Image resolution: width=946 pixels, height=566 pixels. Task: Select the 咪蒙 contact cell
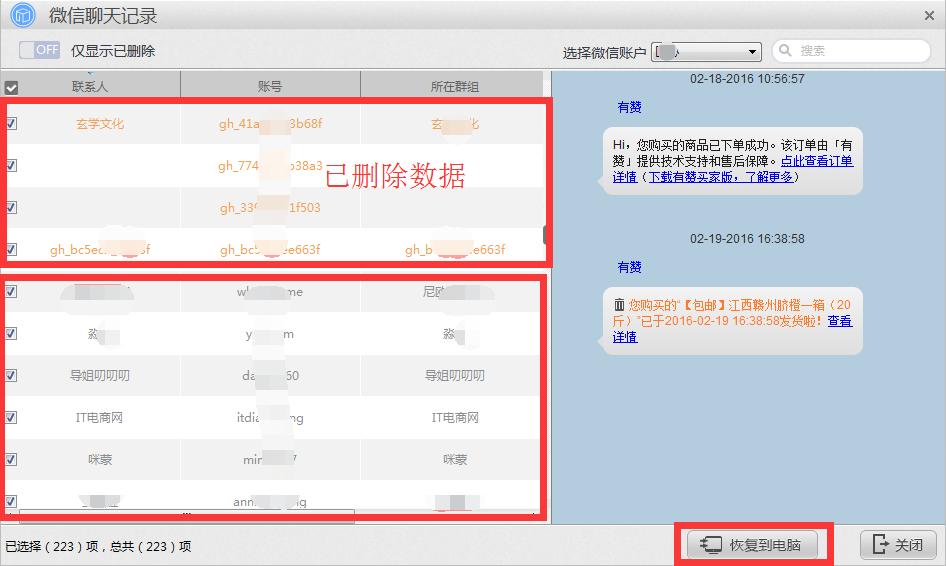(100, 459)
